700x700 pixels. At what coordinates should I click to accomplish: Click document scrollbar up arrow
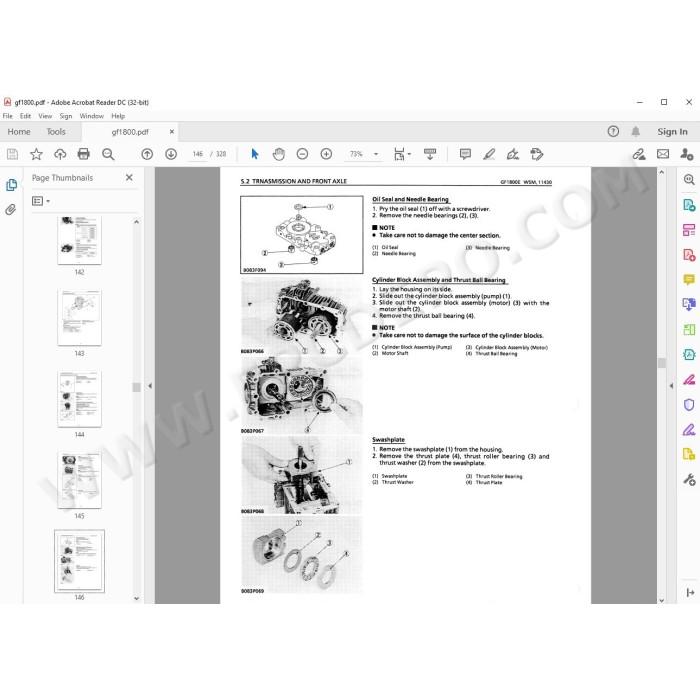click(662, 172)
